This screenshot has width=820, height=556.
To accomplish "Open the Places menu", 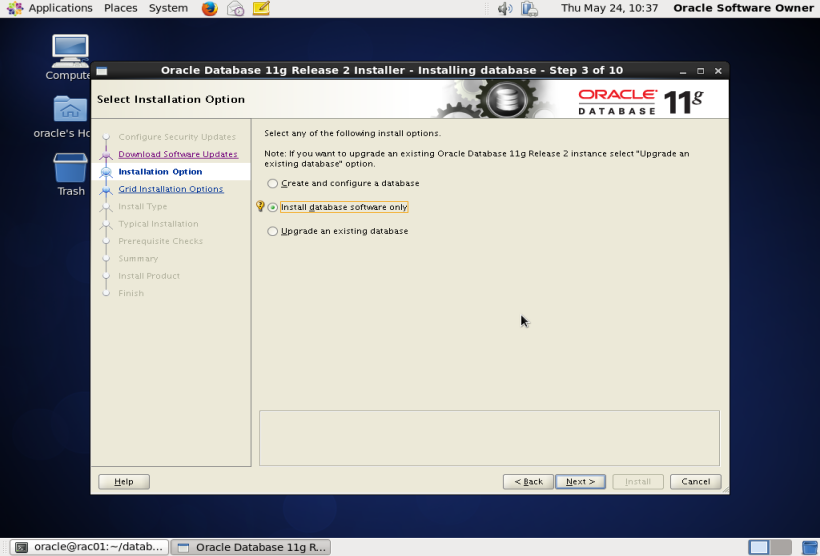I will (121, 8).
